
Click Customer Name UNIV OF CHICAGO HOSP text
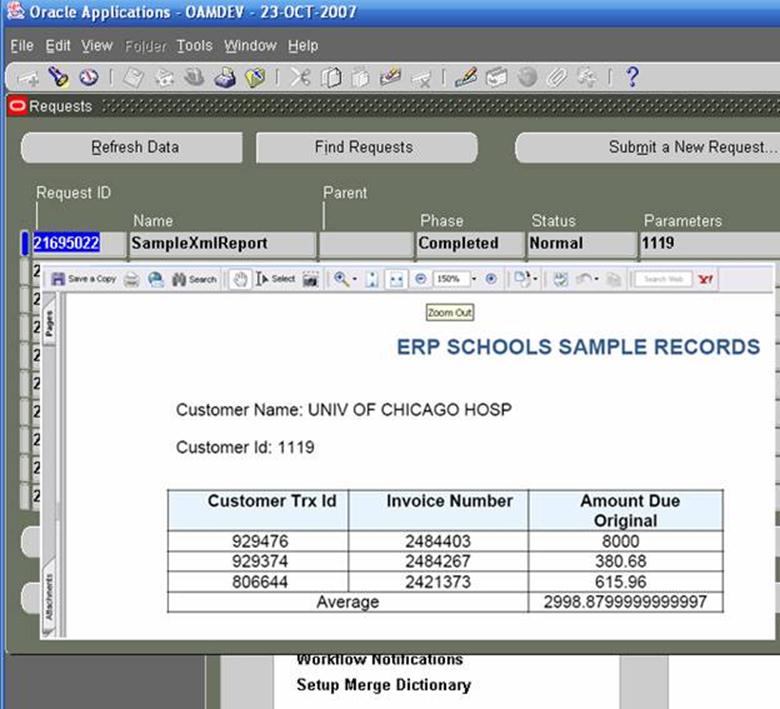pos(344,410)
